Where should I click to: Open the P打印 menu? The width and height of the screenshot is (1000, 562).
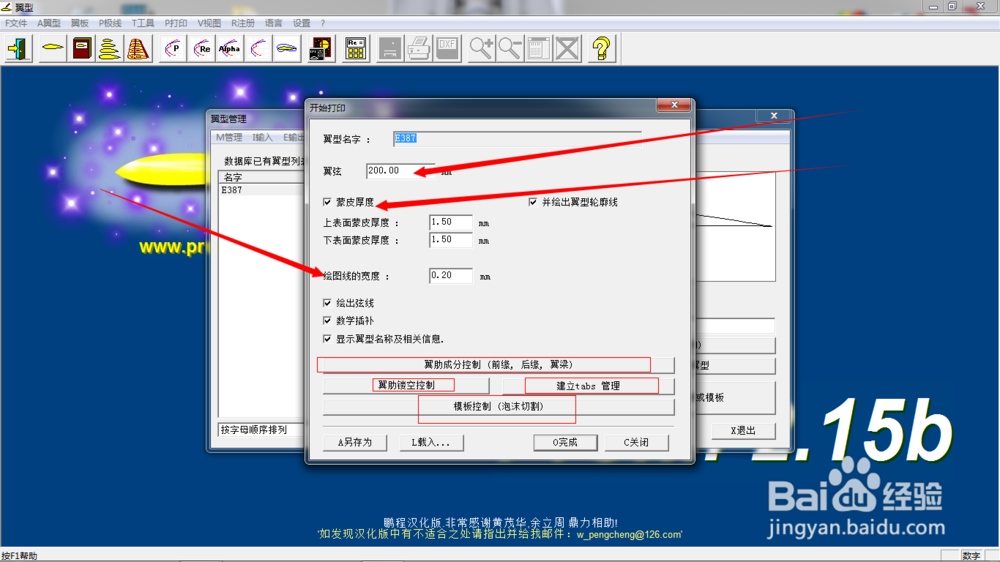(176, 23)
